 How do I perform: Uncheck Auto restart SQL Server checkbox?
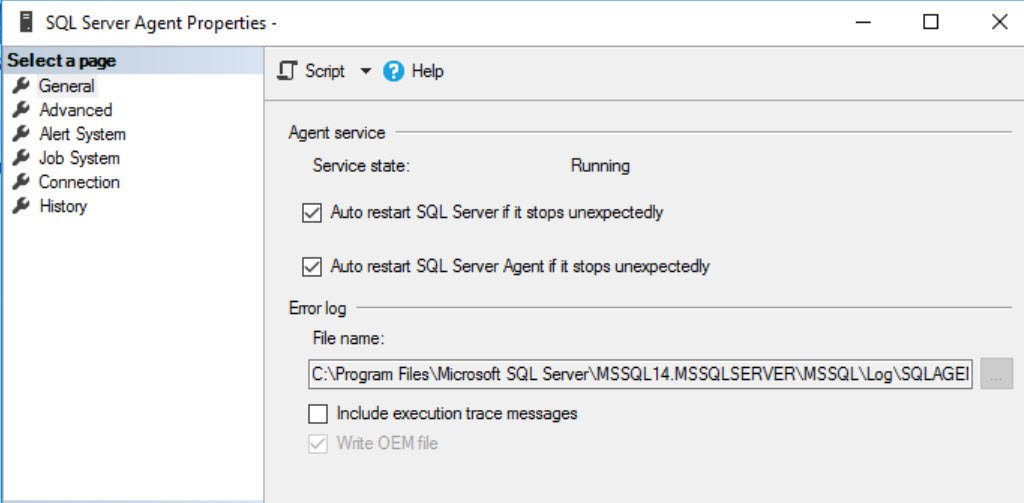pyautogui.click(x=312, y=213)
